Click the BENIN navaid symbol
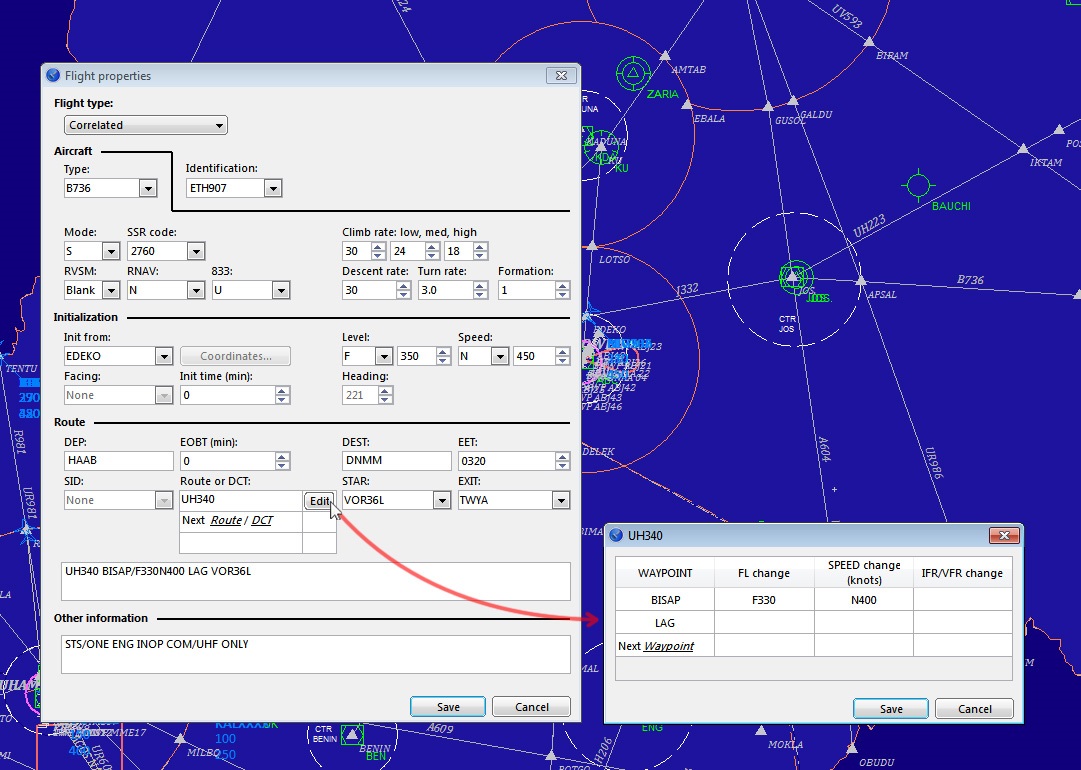The height and width of the screenshot is (770, 1081). [352, 733]
